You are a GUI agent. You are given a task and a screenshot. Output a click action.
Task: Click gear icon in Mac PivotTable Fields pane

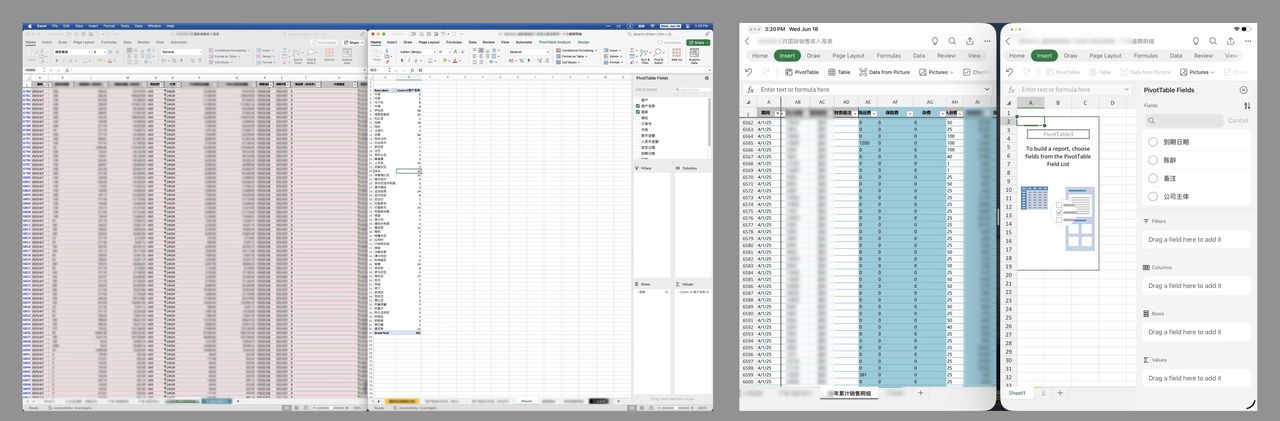pos(707,78)
